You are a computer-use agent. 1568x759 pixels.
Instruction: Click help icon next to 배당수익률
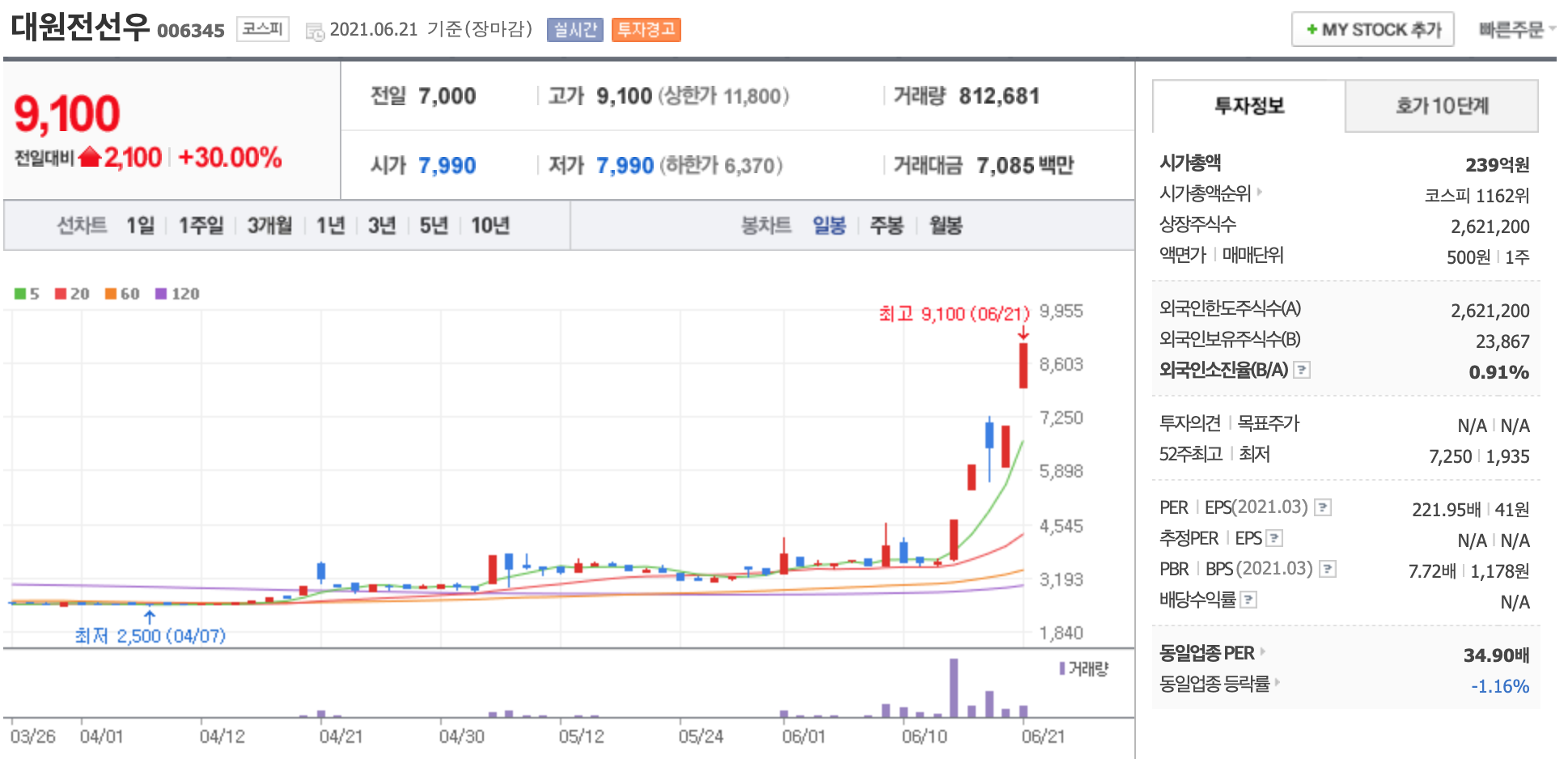coord(1248,600)
